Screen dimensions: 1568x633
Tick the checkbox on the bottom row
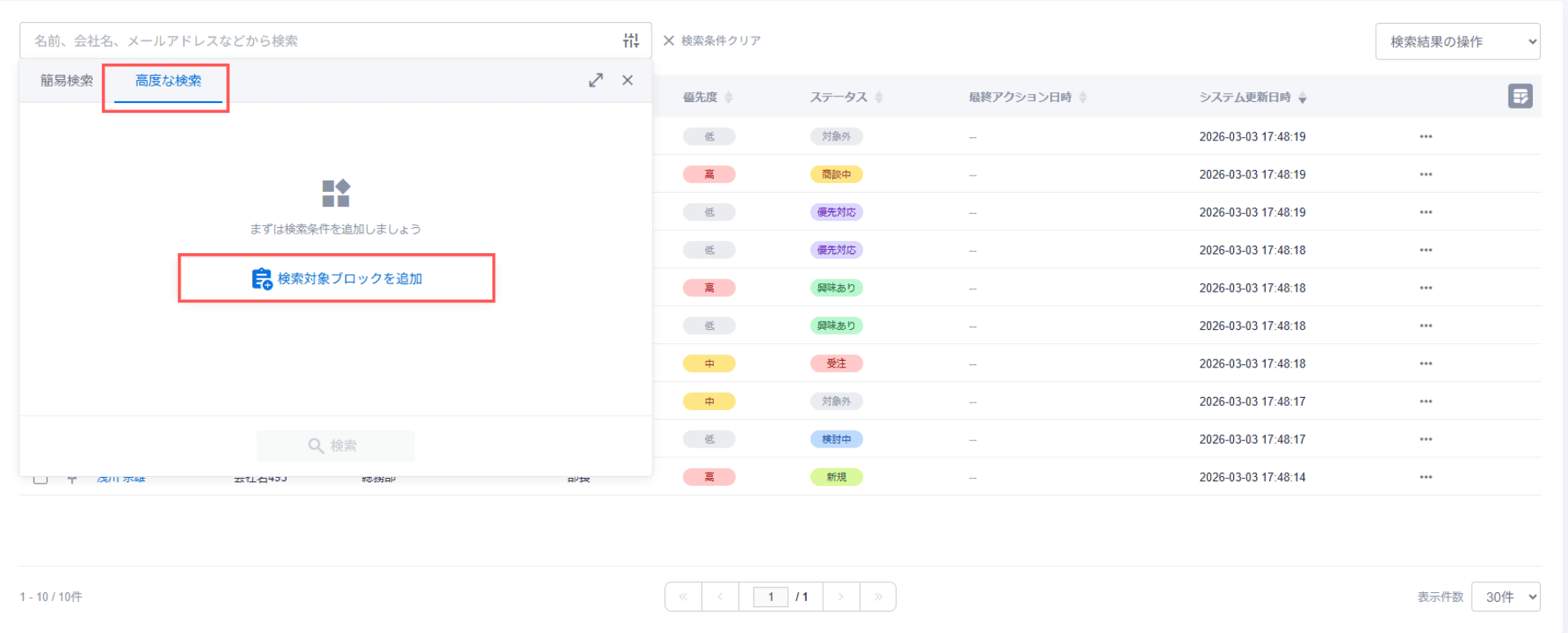(x=40, y=479)
